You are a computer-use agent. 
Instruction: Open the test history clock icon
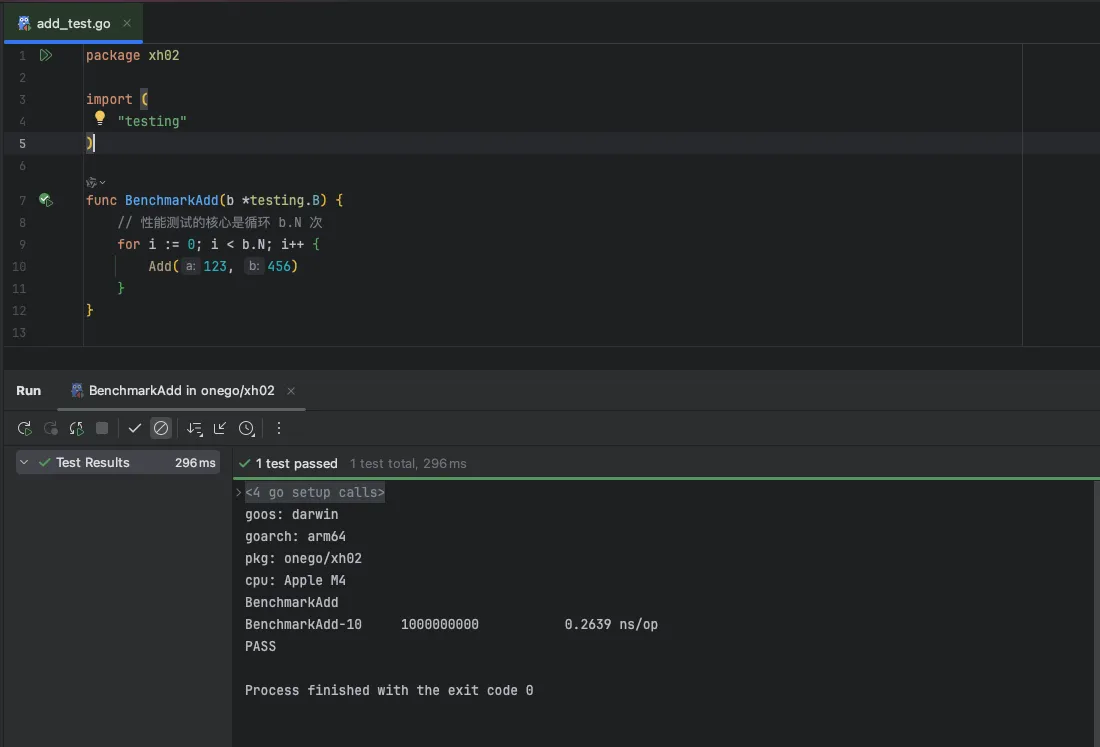click(x=246, y=428)
